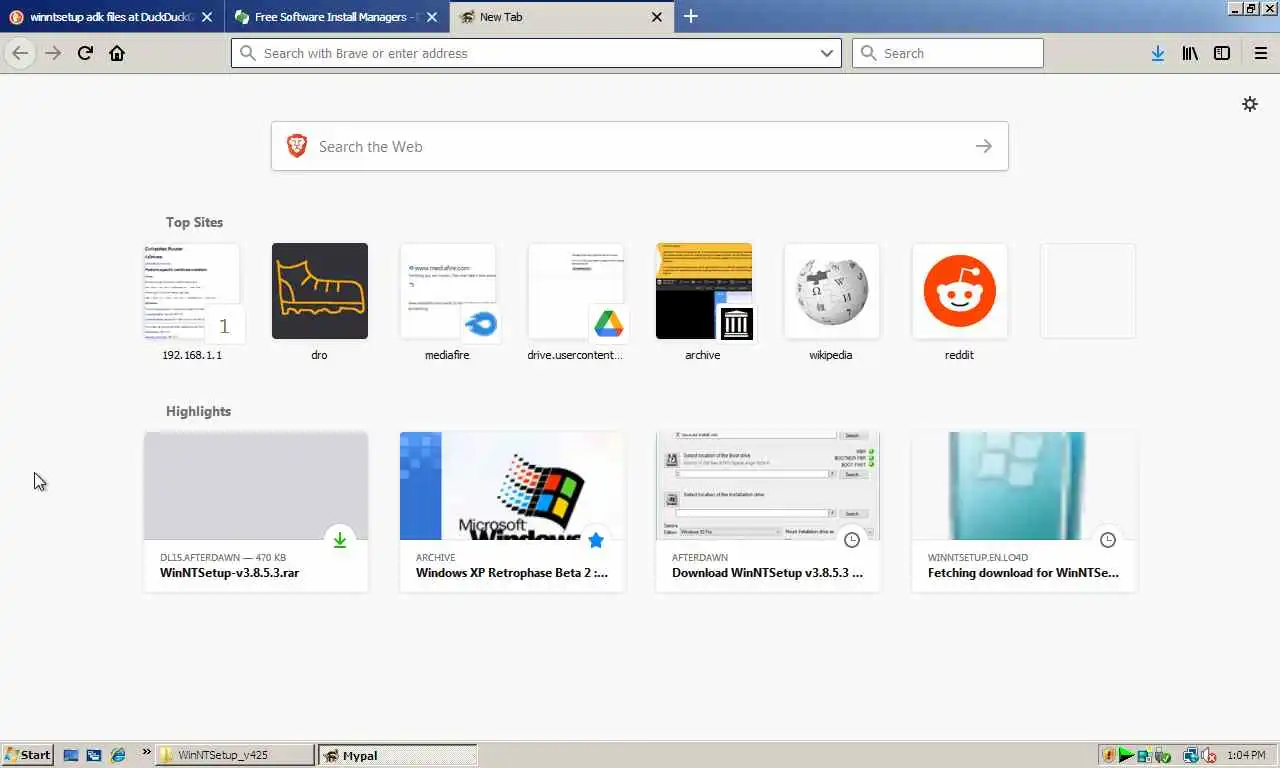Close the Free Software Install Managers tab
1280x768 pixels.
(x=432, y=17)
